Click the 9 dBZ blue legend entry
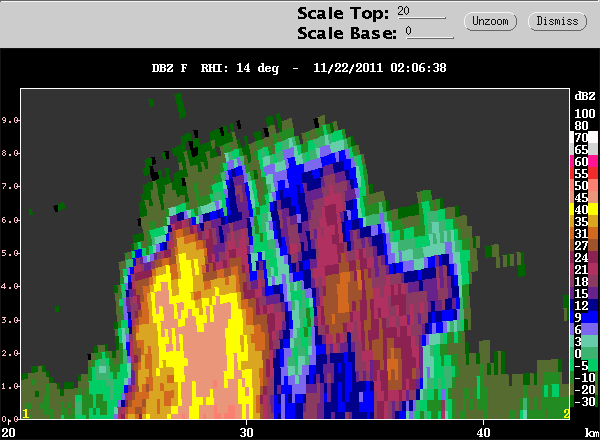Image resolution: width=600 pixels, height=440 pixels. click(584, 317)
